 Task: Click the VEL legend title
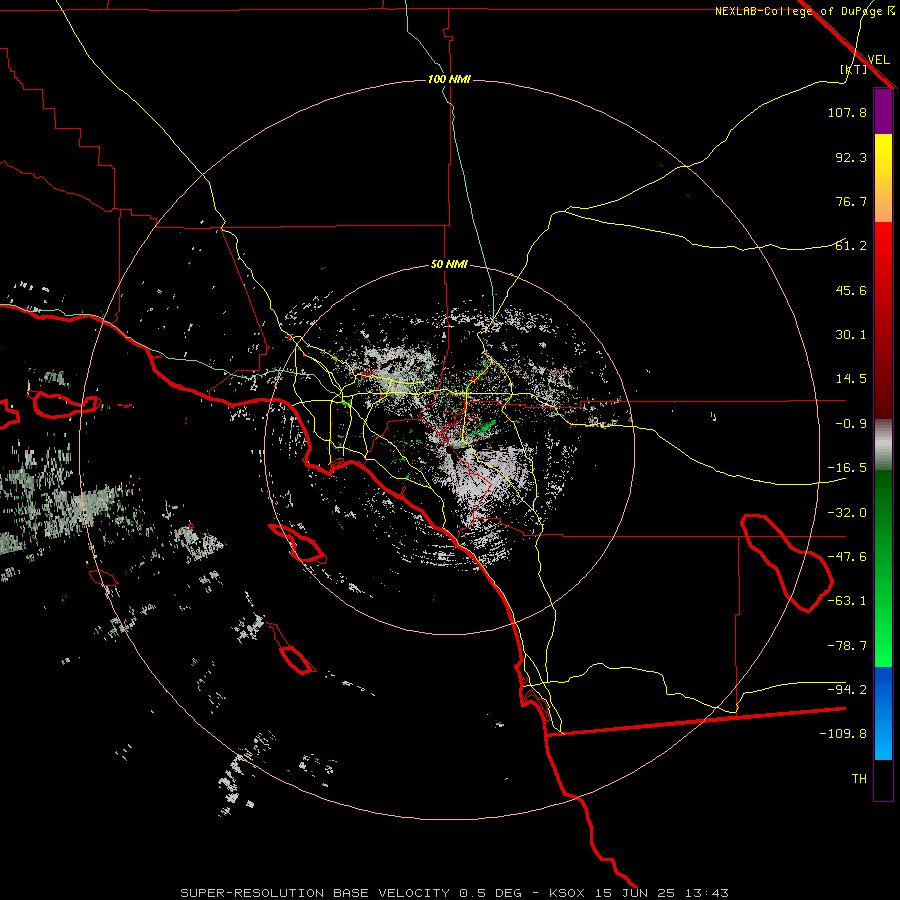pyautogui.click(x=878, y=59)
